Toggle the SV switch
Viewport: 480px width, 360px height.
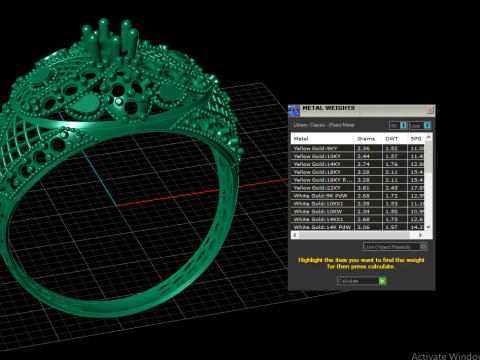[398, 126]
